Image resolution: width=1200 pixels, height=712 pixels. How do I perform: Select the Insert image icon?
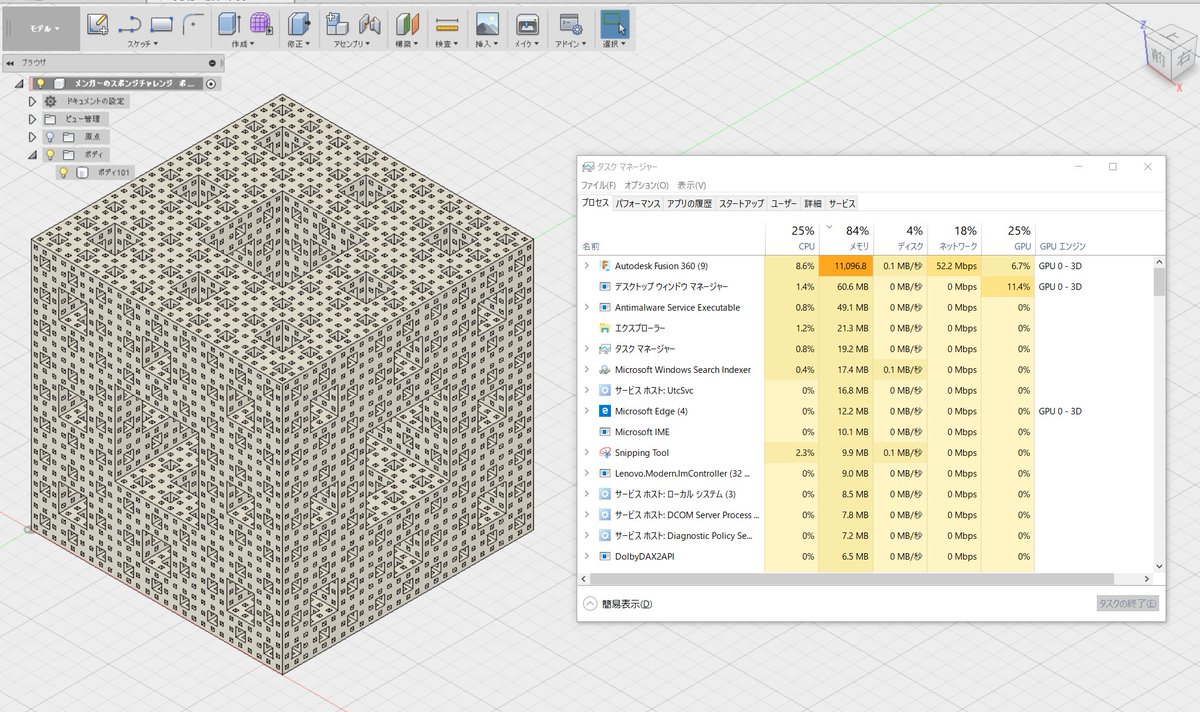click(x=487, y=24)
